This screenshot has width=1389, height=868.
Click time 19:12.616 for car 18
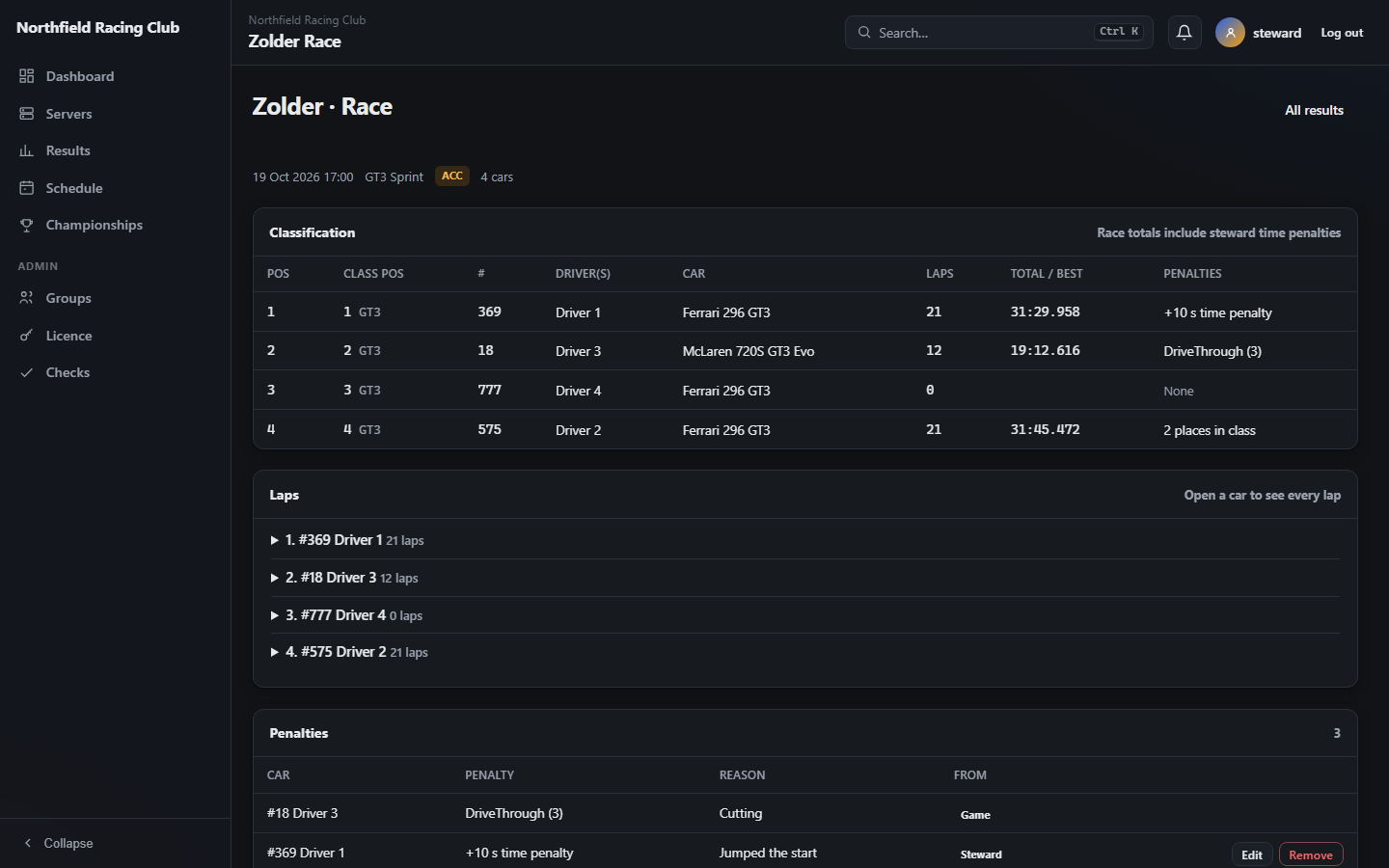pyautogui.click(x=1045, y=350)
